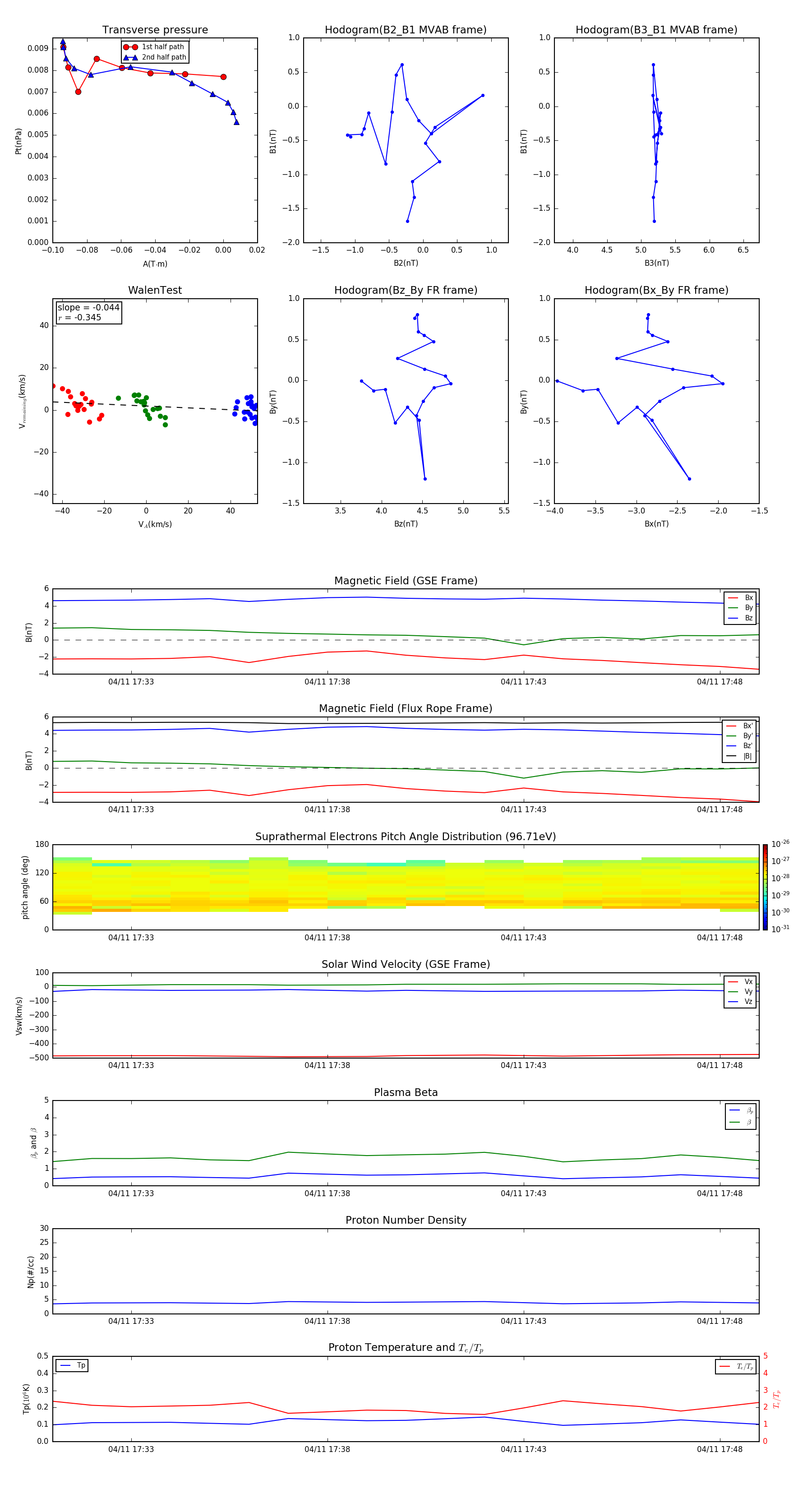
Task: Click the "WalenTest" plot title
Action: click(155, 290)
